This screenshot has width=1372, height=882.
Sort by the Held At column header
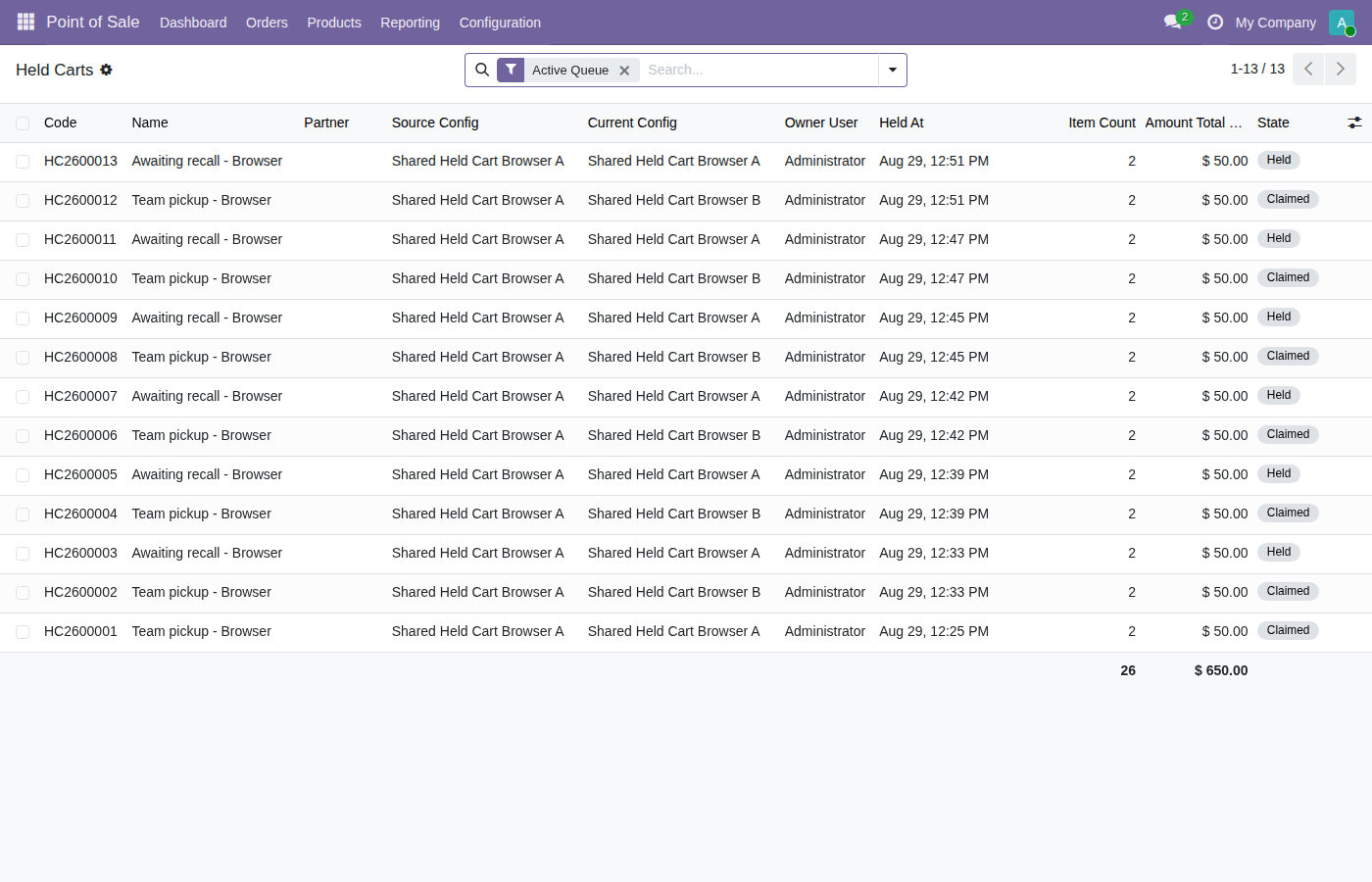(x=901, y=122)
